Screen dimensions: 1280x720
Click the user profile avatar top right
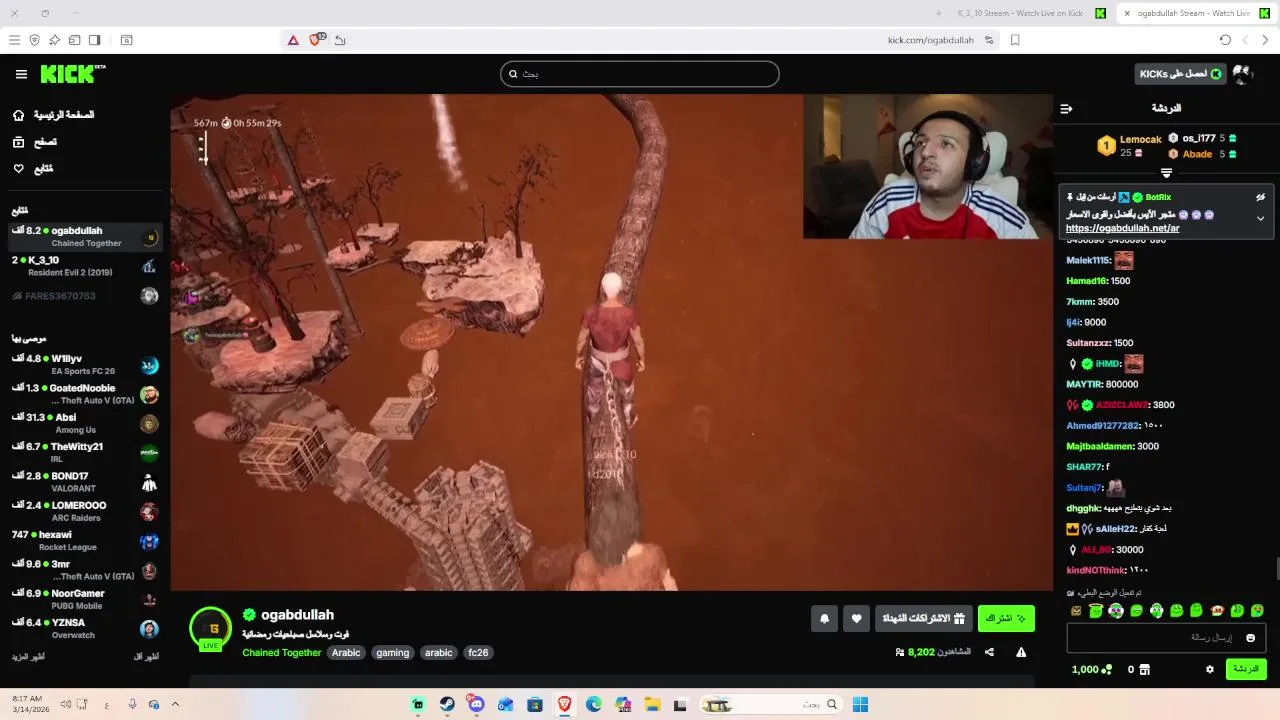pyautogui.click(x=1243, y=74)
